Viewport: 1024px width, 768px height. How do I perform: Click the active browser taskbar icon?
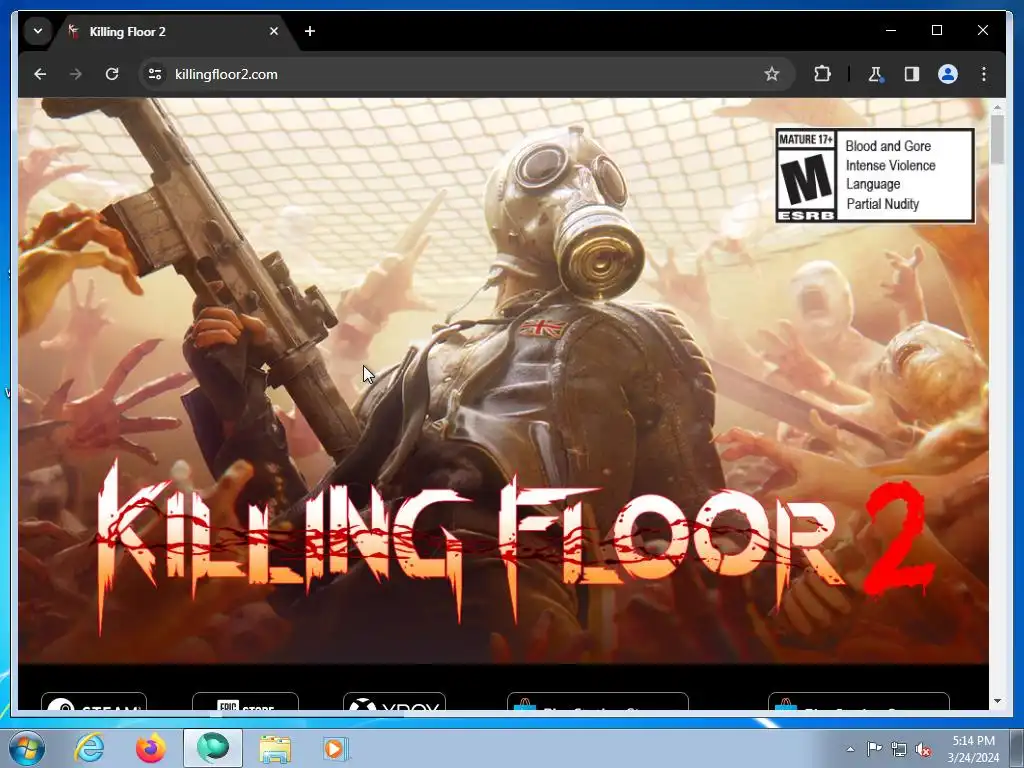(213, 748)
